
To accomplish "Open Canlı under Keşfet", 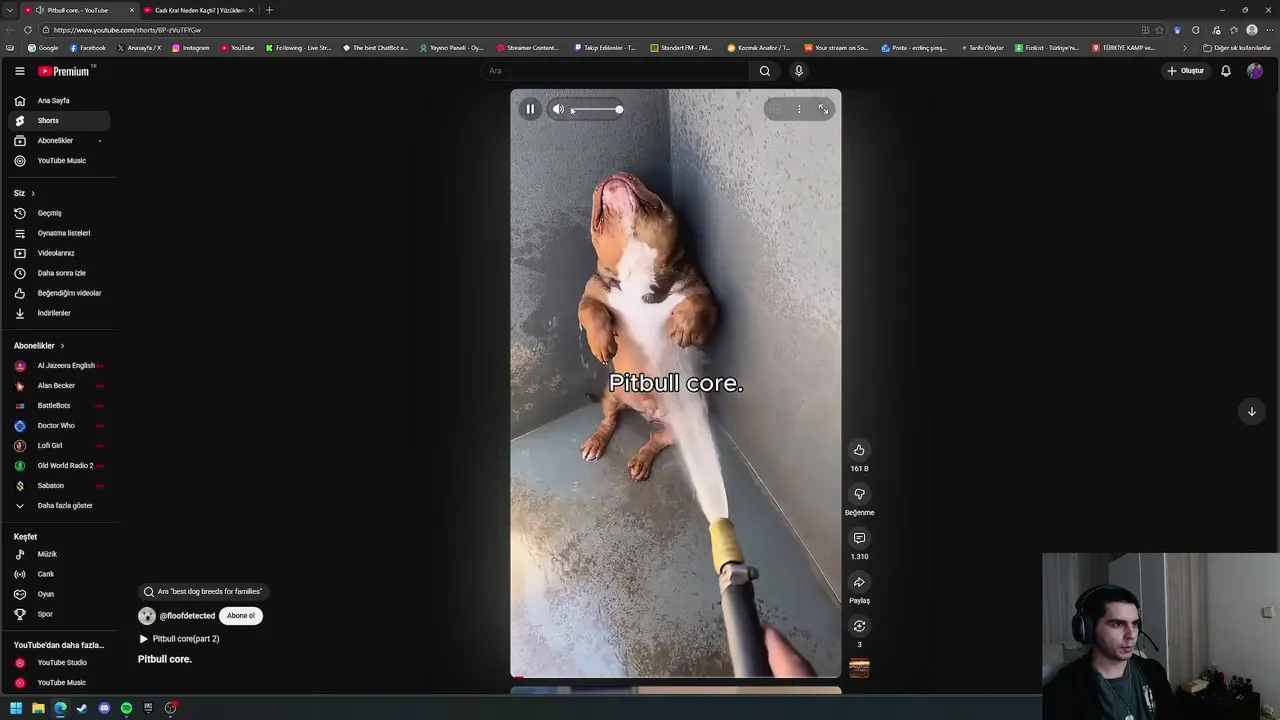I will 59,574.
